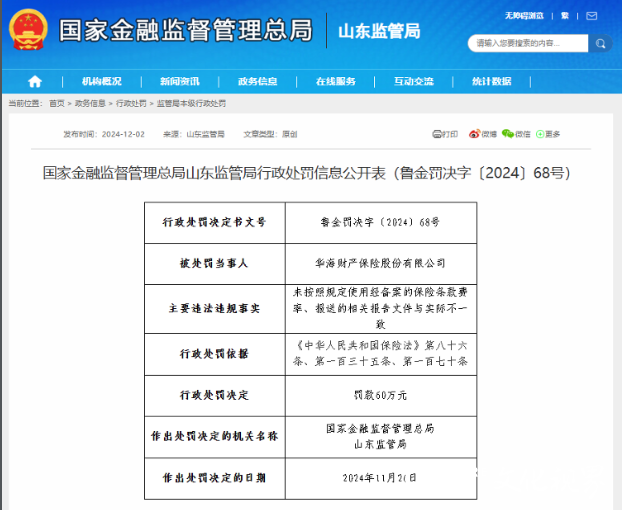Click cell 行政处罚依据
This screenshot has height=510, width=622.
215,354
